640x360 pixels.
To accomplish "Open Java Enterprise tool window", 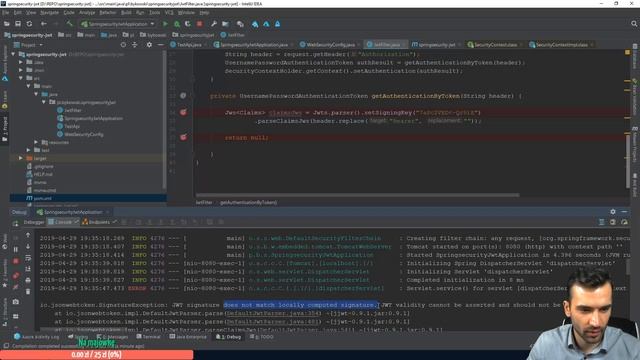I will point(188,337).
